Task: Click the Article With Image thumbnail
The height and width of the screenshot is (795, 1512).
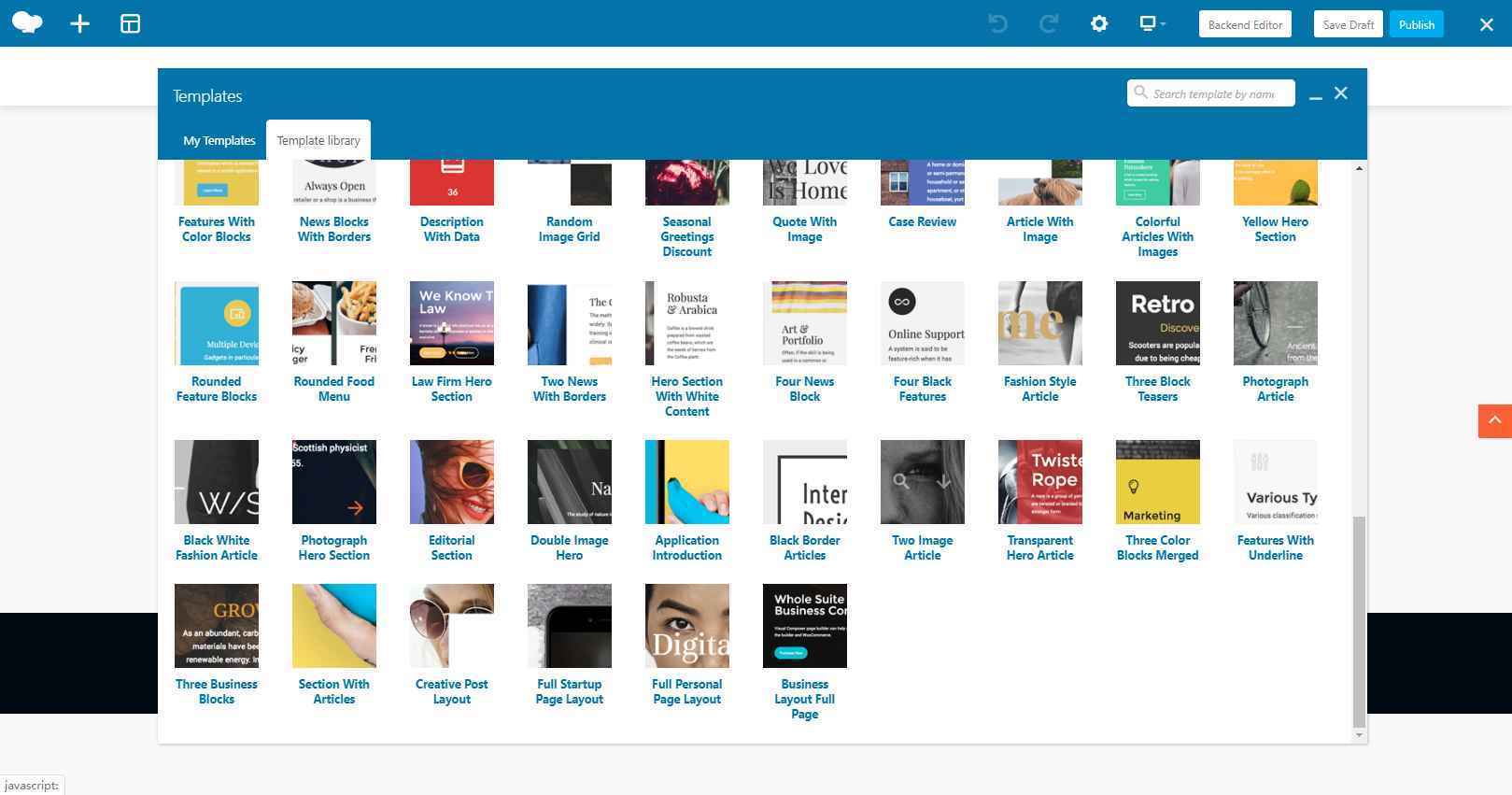Action: tap(1040, 182)
